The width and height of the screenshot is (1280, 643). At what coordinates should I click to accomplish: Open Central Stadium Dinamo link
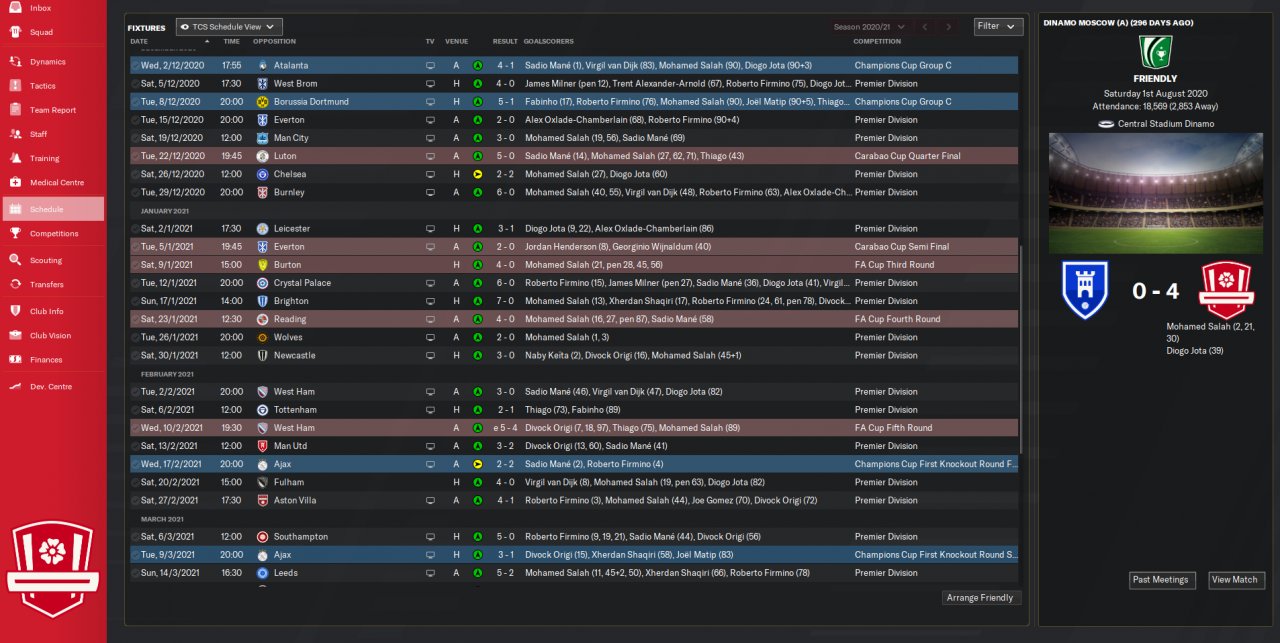[x=1164, y=125]
